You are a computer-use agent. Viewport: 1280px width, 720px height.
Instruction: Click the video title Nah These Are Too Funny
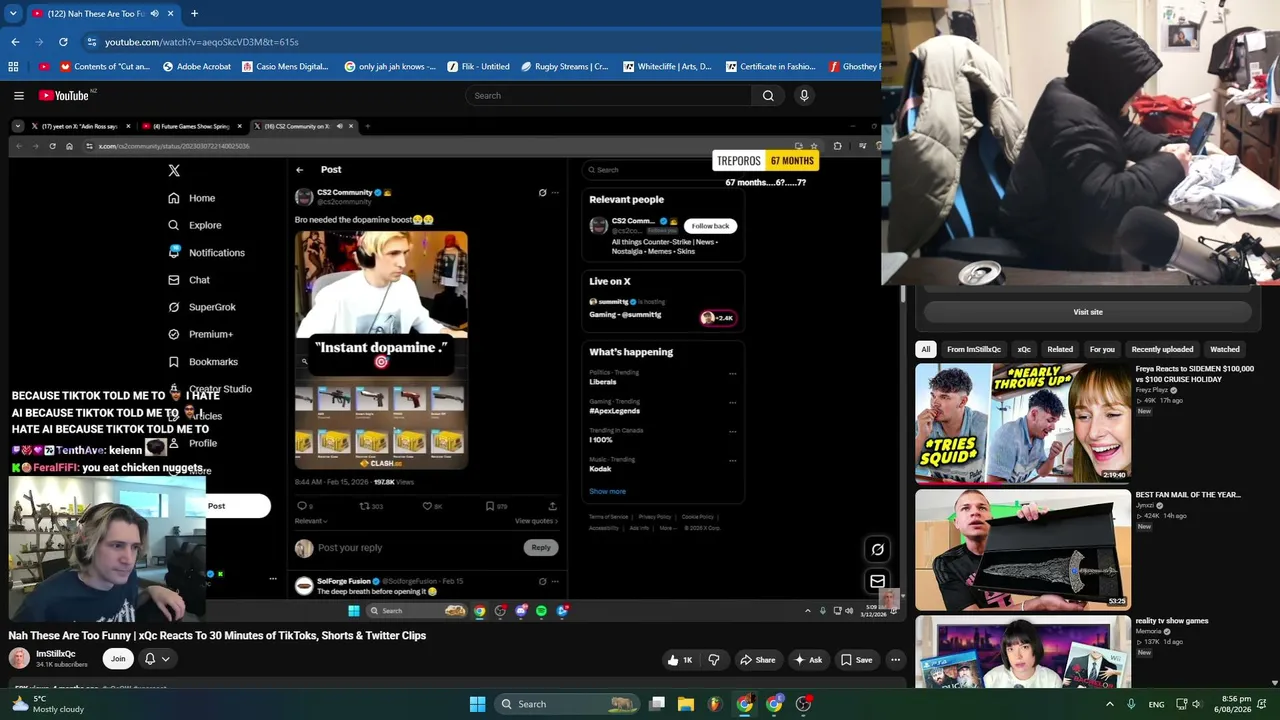217,636
